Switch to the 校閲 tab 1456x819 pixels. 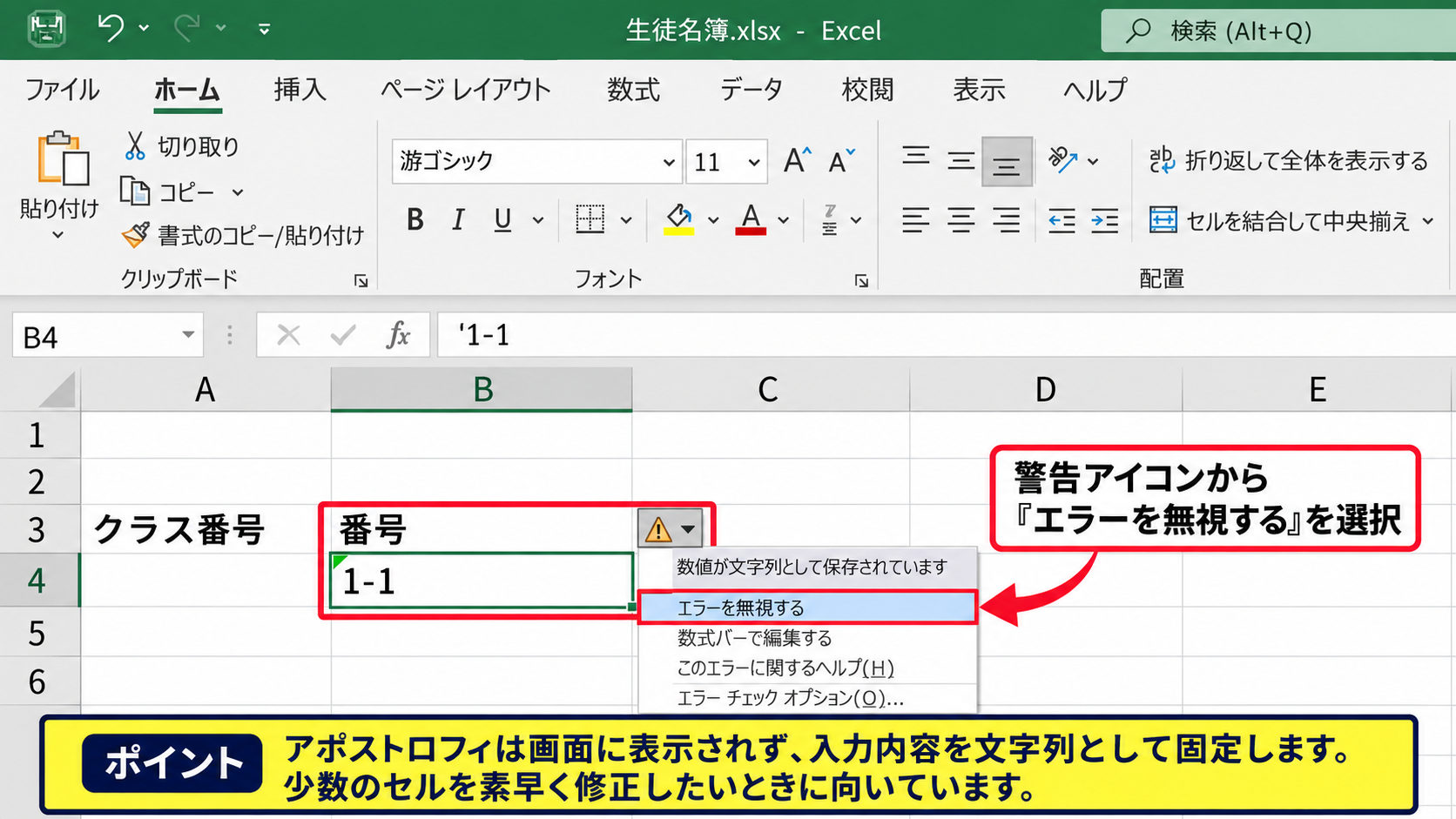[x=867, y=90]
